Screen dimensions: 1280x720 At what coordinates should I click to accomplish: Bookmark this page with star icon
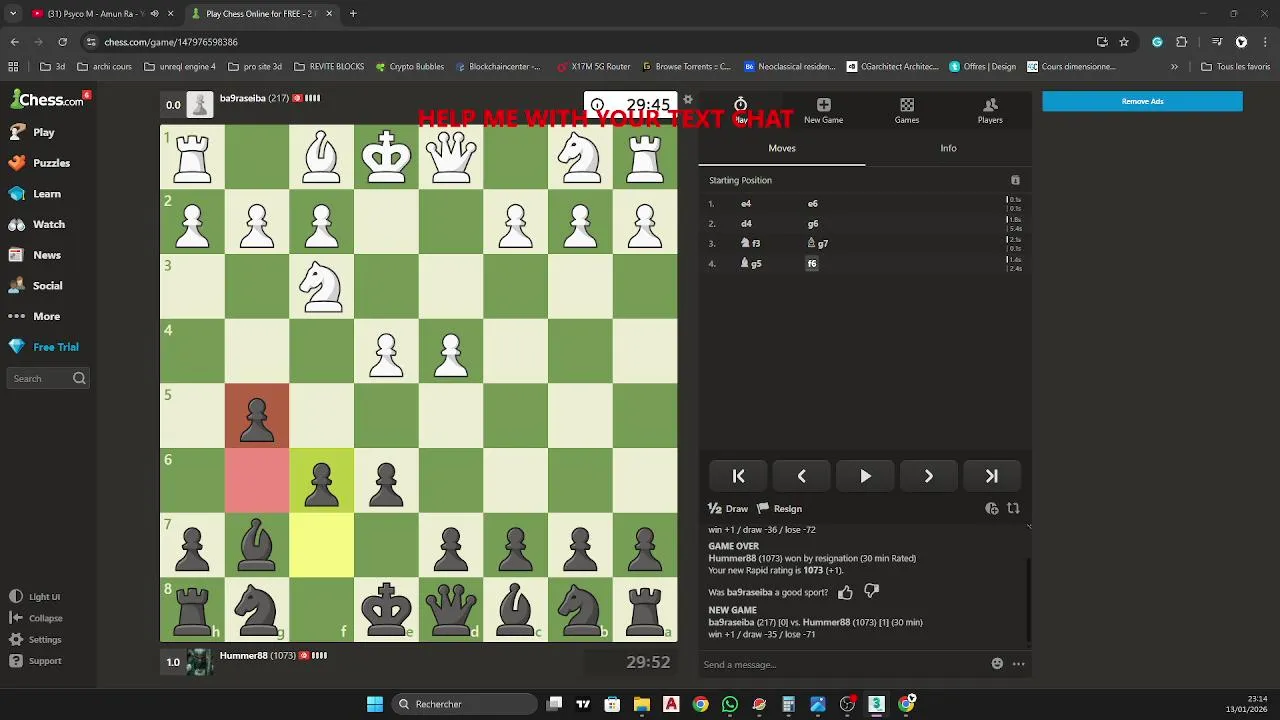pyautogui.click(x=1124, y=42)
